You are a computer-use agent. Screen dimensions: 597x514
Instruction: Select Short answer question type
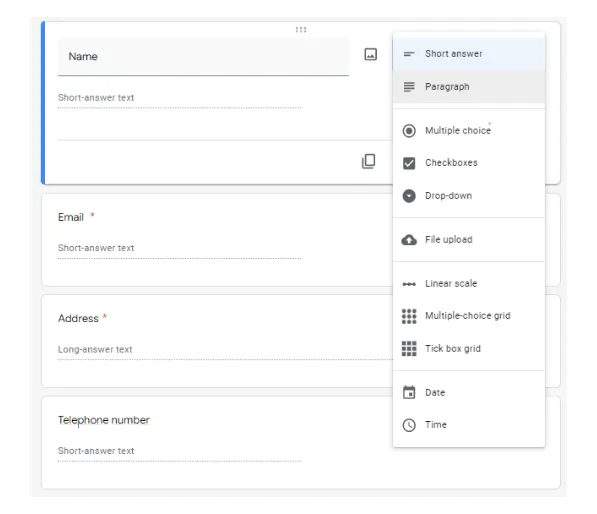(x=469, y=54)
